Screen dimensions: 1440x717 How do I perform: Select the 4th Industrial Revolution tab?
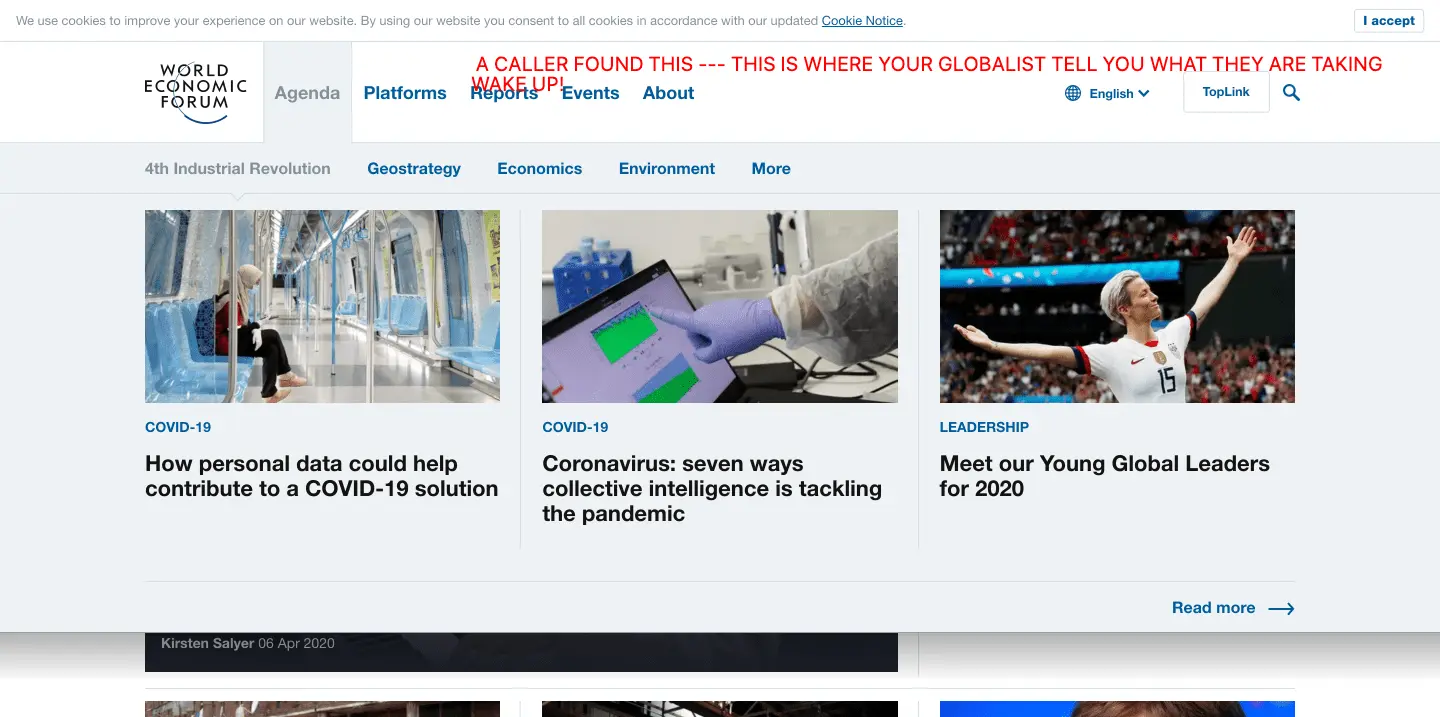coord(238,169)
